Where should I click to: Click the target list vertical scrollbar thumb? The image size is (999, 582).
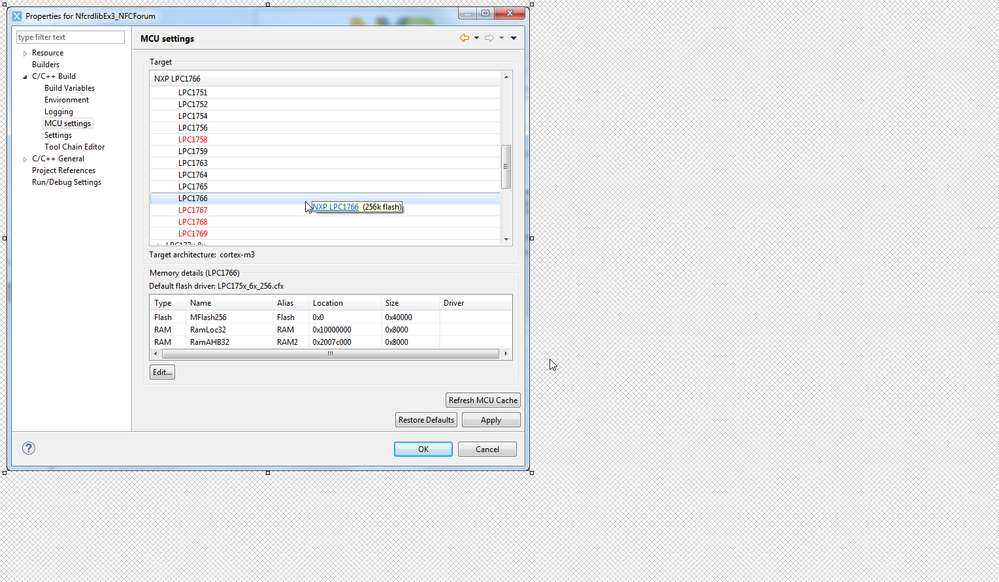point(506,167)
